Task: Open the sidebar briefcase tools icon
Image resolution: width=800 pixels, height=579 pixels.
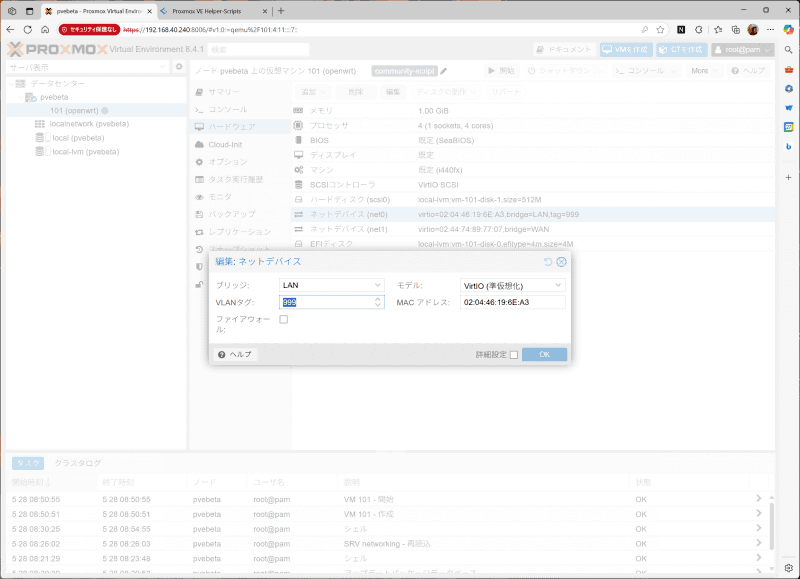Action: pos(788,69)
